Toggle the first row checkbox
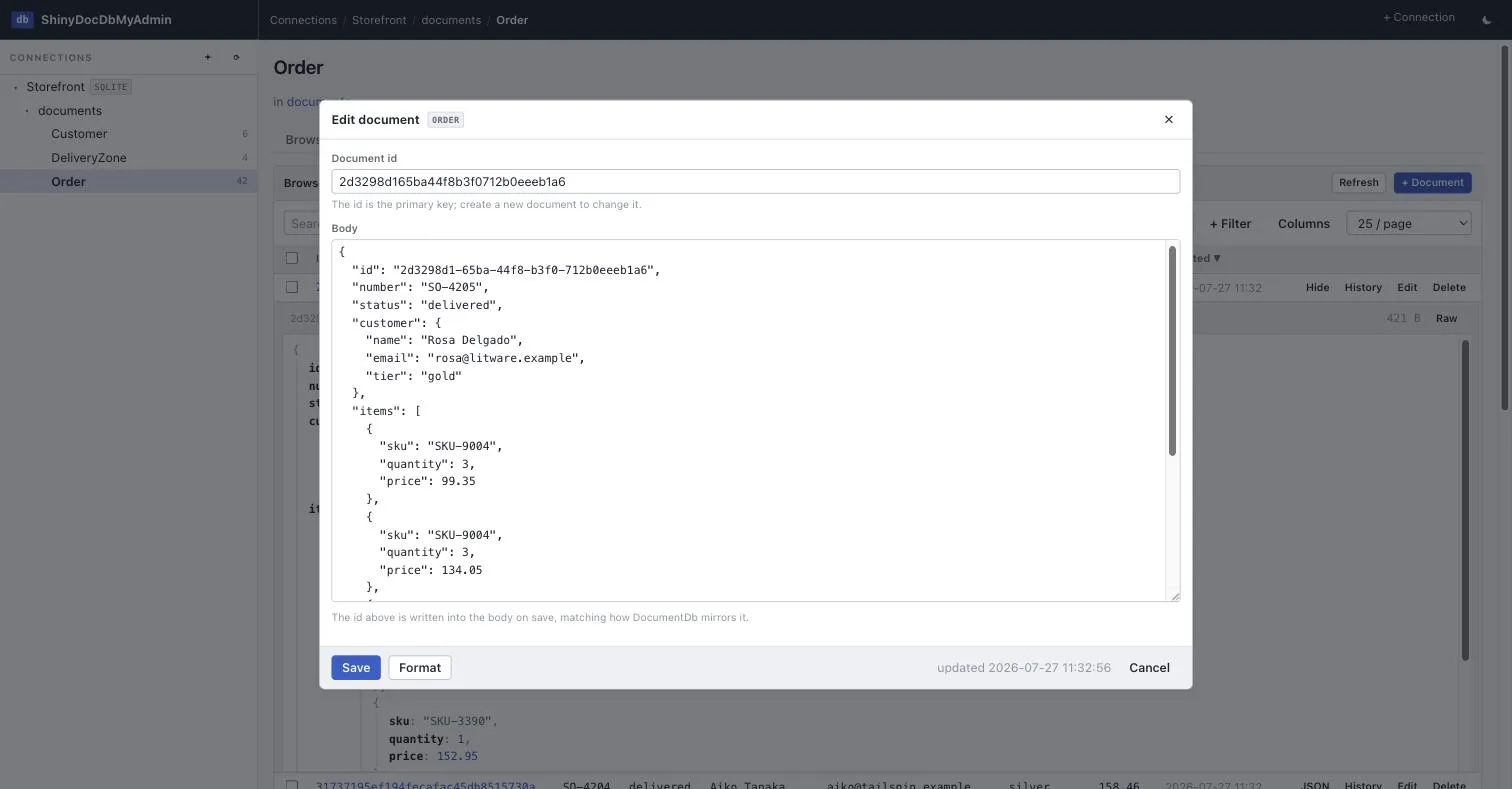 point(292,287)
